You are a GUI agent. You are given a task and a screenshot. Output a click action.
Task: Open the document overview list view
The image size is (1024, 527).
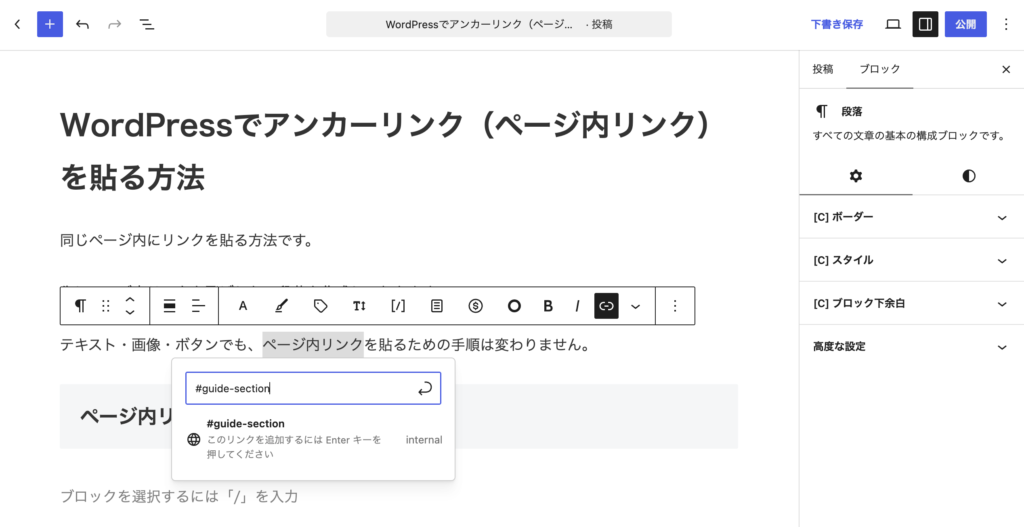tap(147, 24)
